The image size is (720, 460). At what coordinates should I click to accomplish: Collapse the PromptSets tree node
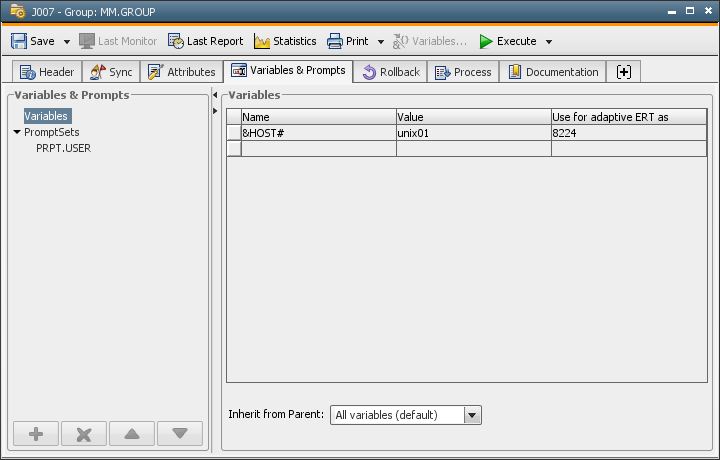(17, 132)
